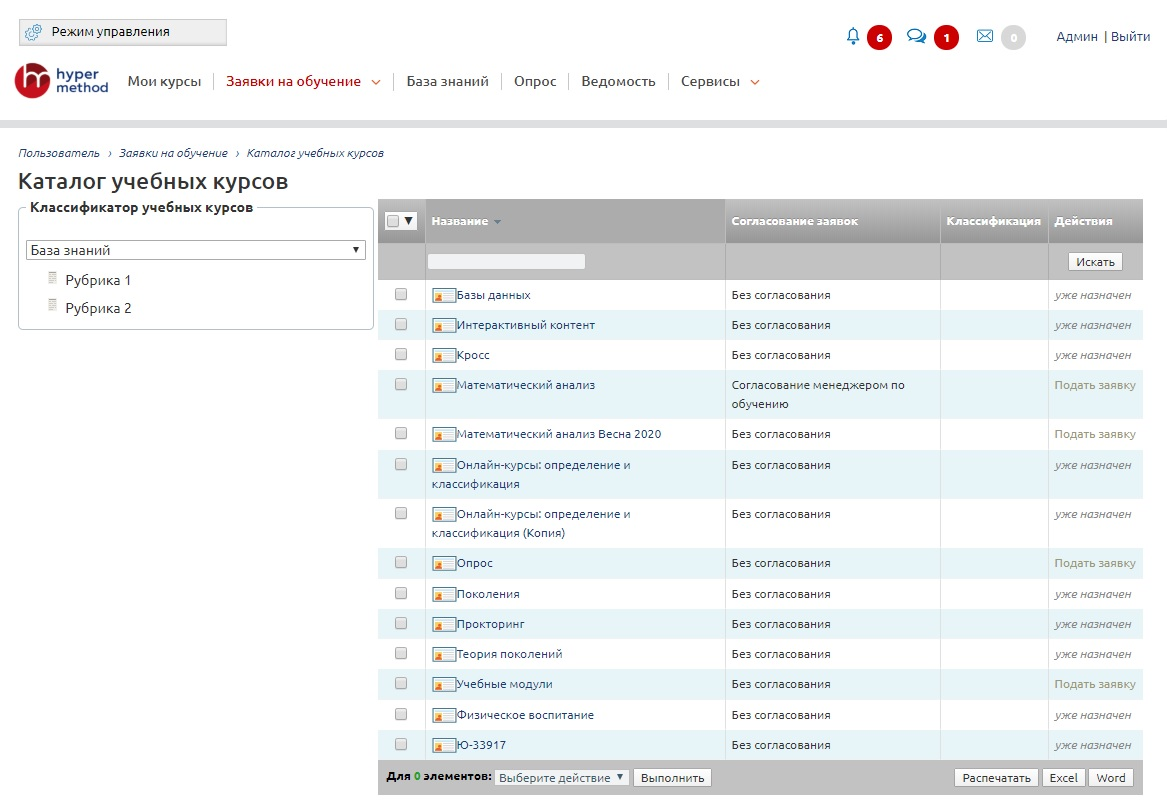
Task: Tick the checkbox for Опрос course
Action: pyautogui.click(x=401, y=562)
